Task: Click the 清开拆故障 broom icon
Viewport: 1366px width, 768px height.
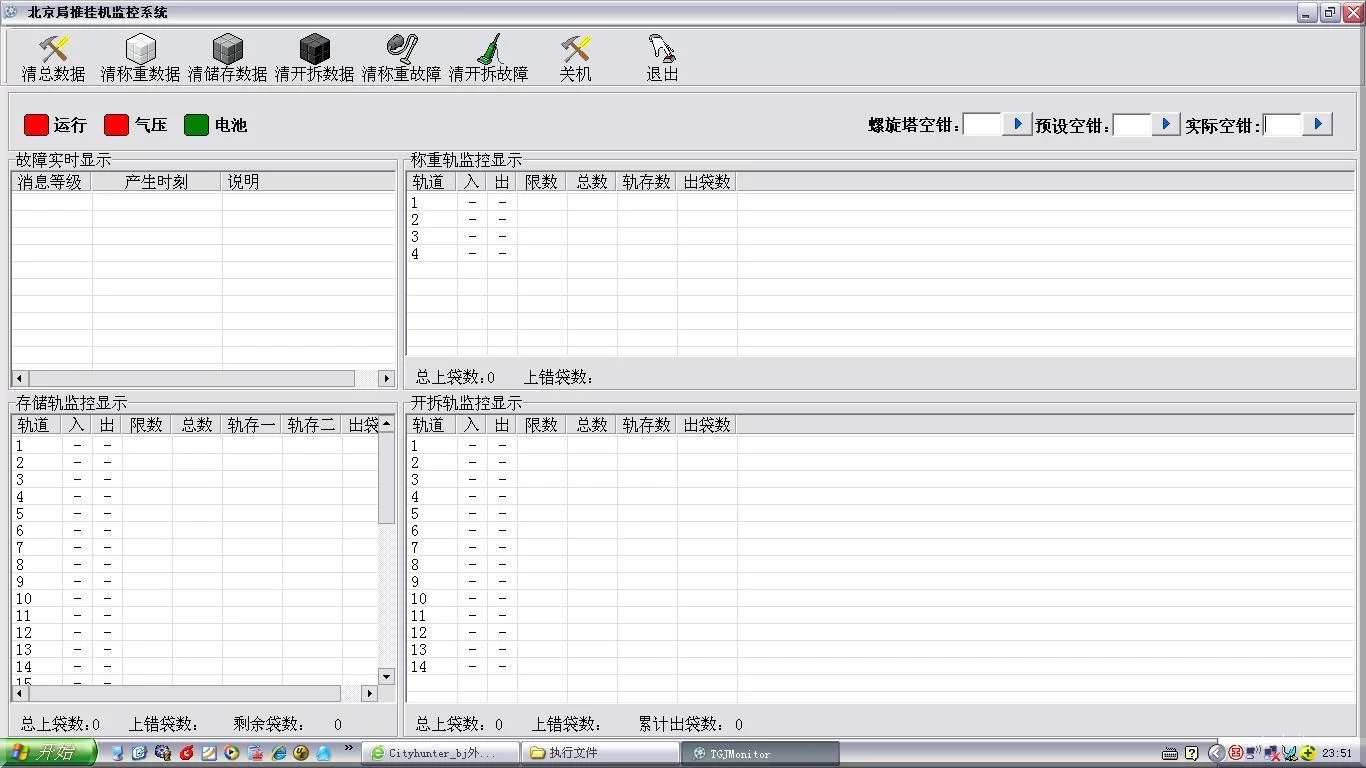Action: click(488, 48)
